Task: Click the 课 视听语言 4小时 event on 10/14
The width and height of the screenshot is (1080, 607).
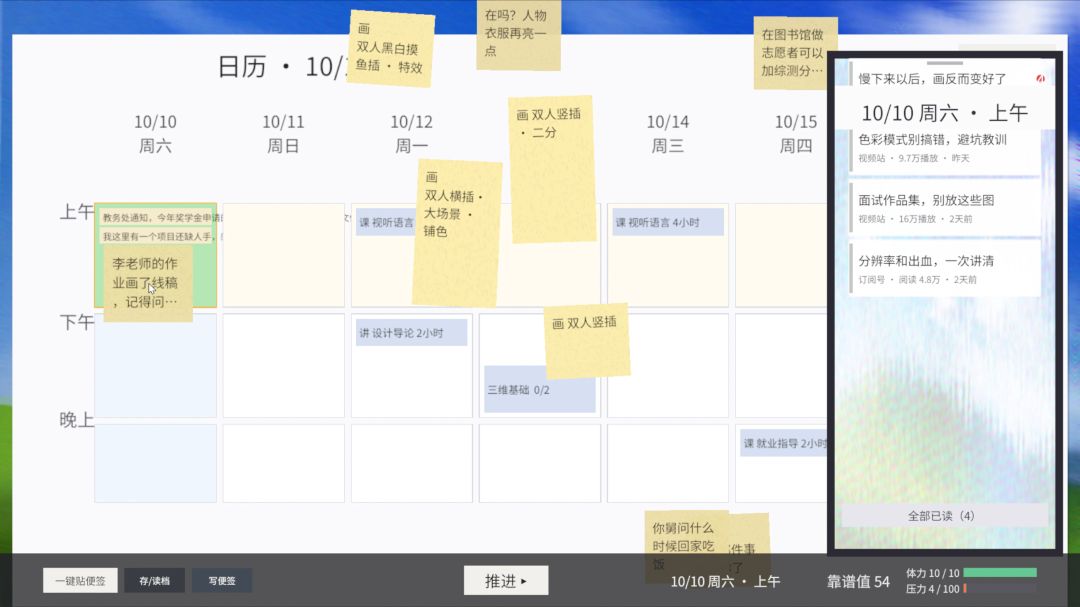Action: [668, 223]
